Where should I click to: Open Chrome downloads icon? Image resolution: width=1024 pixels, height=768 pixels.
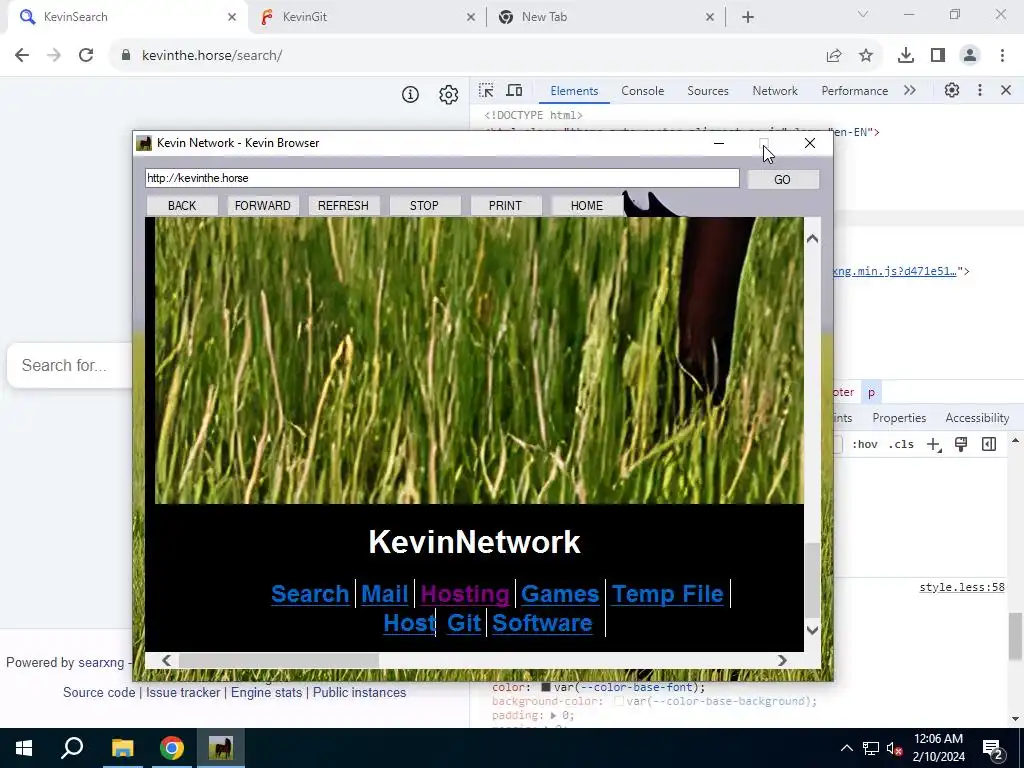pyautogui.click(x=906, y=56)
